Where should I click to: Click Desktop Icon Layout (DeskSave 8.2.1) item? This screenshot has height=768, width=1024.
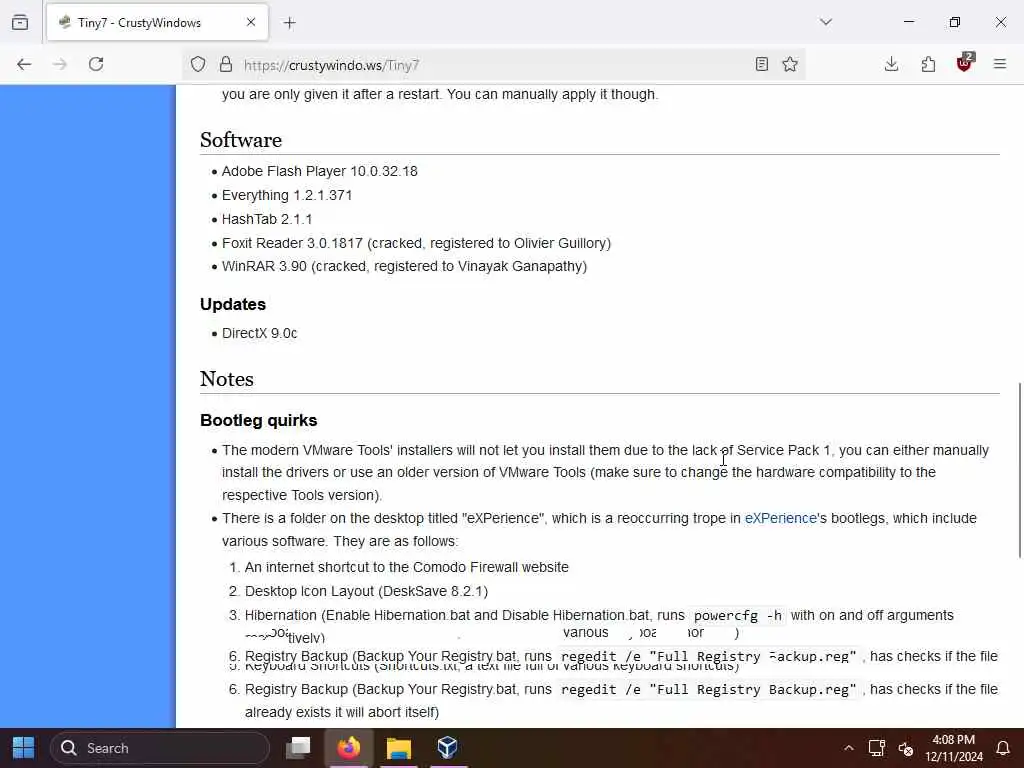[366, 592]
